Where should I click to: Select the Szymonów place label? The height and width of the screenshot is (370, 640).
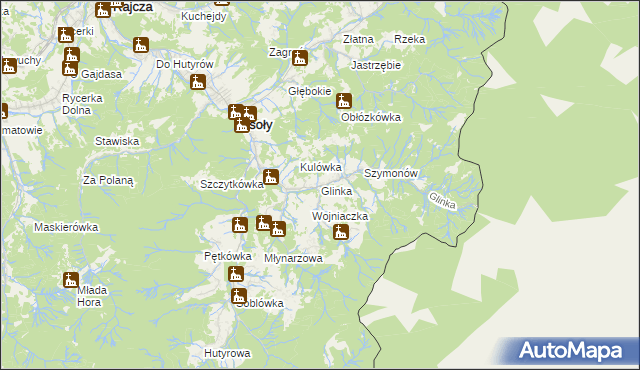click(x=391, y=173)
